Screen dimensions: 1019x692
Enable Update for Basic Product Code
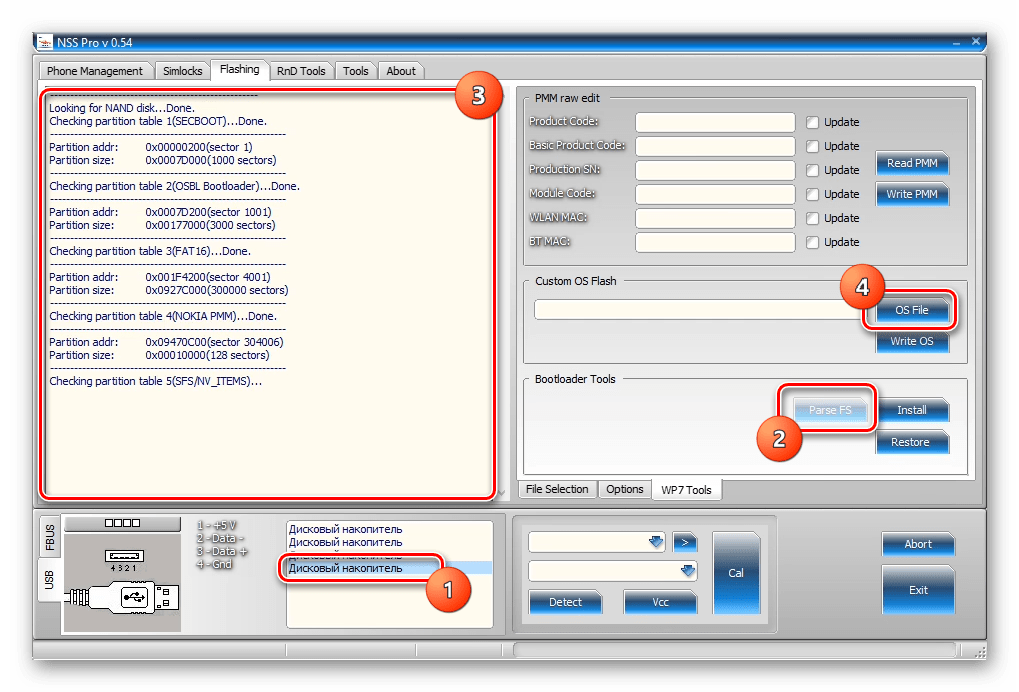tap(812, 146)
